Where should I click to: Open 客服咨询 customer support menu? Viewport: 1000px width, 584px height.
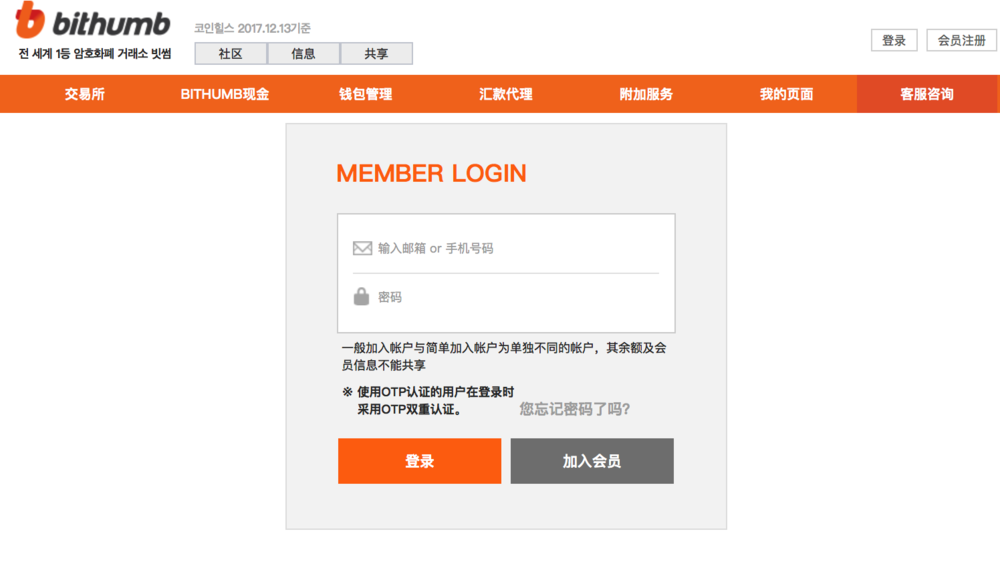[927, 94]
